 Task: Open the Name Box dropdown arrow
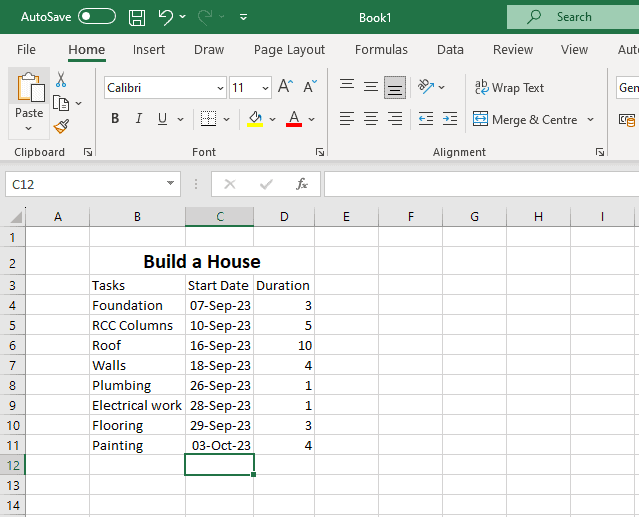(171, 184)
